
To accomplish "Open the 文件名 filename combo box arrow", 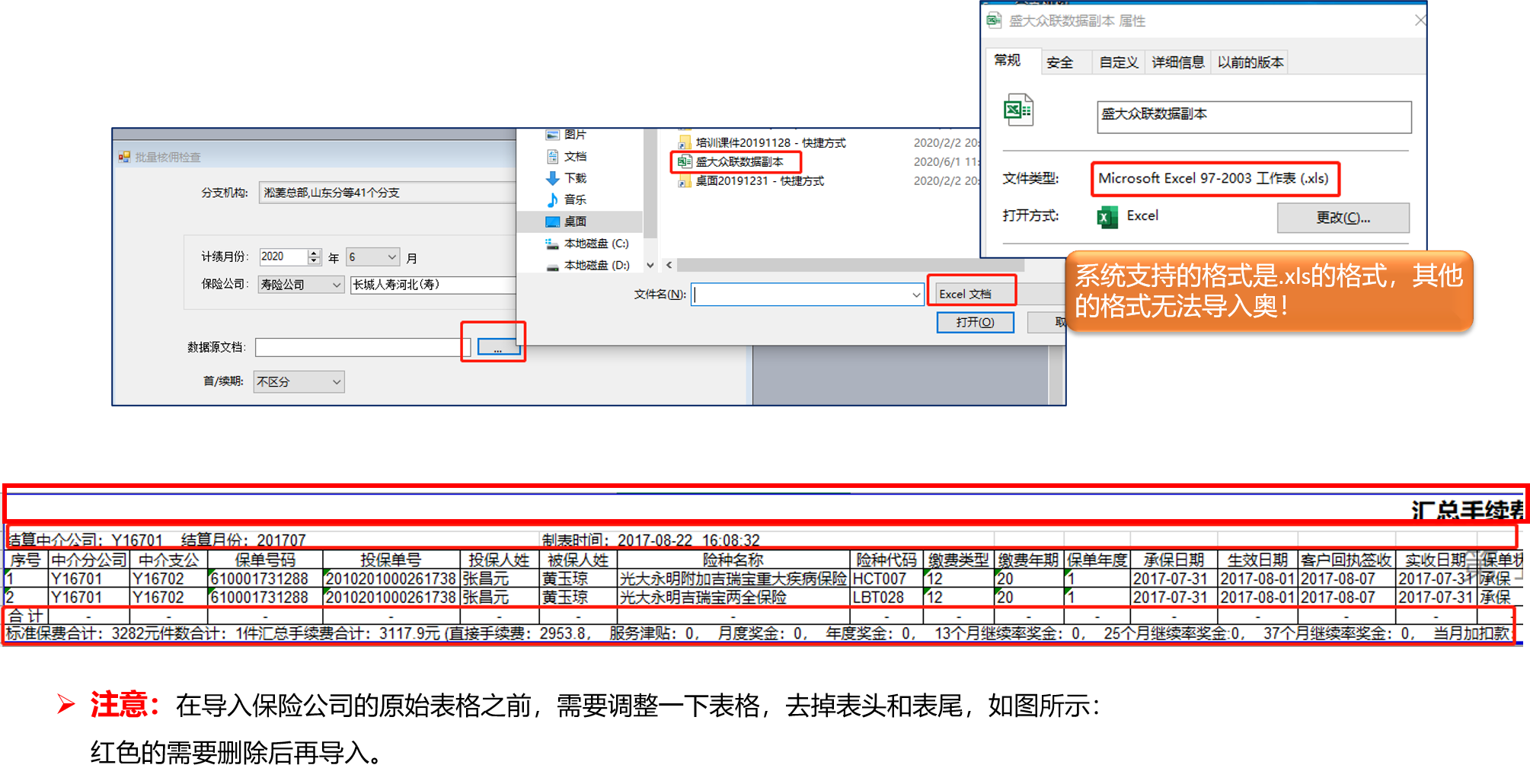I will click(915, 295).
